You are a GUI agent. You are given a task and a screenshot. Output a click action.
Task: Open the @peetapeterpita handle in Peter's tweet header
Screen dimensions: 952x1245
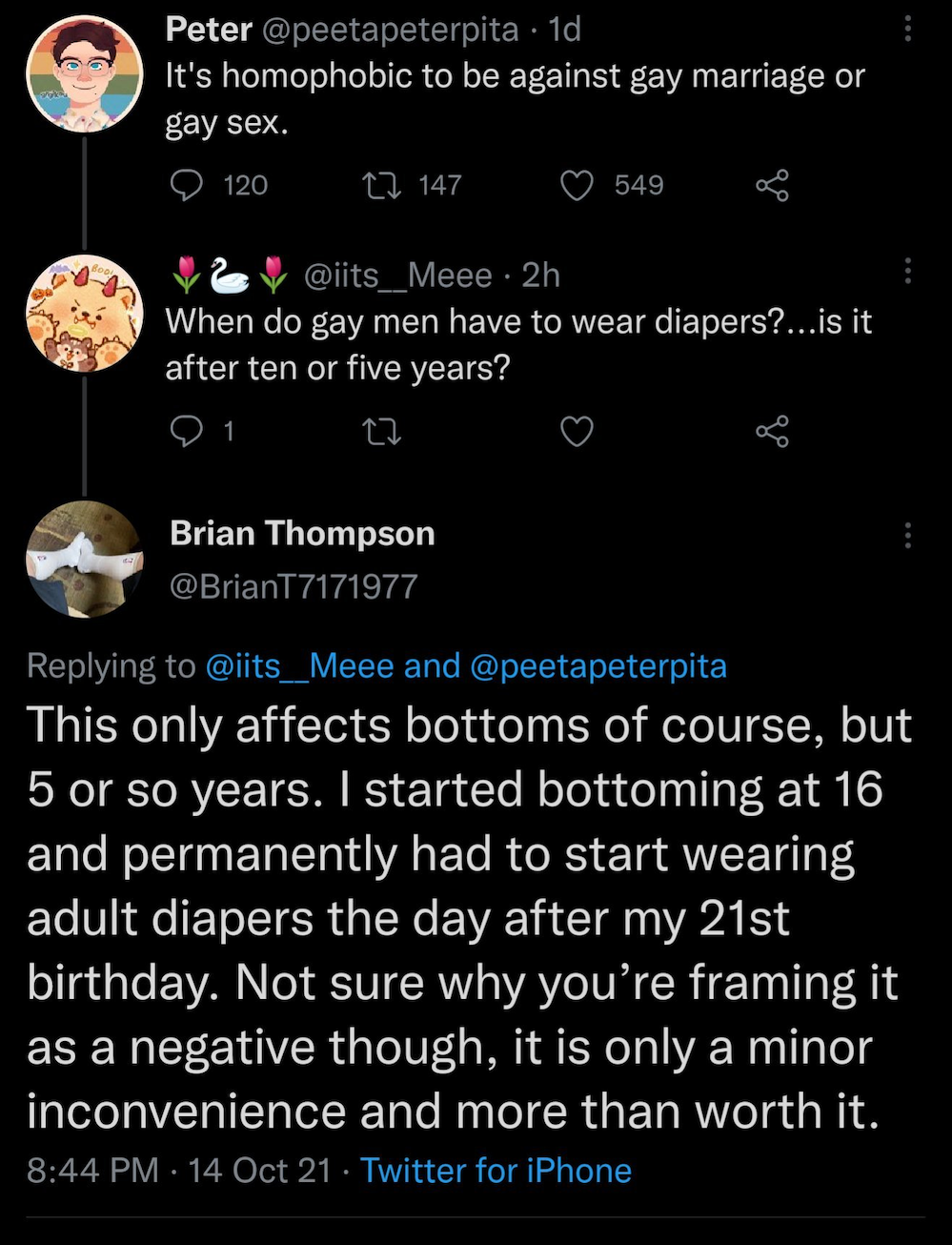tap(390, 30)
